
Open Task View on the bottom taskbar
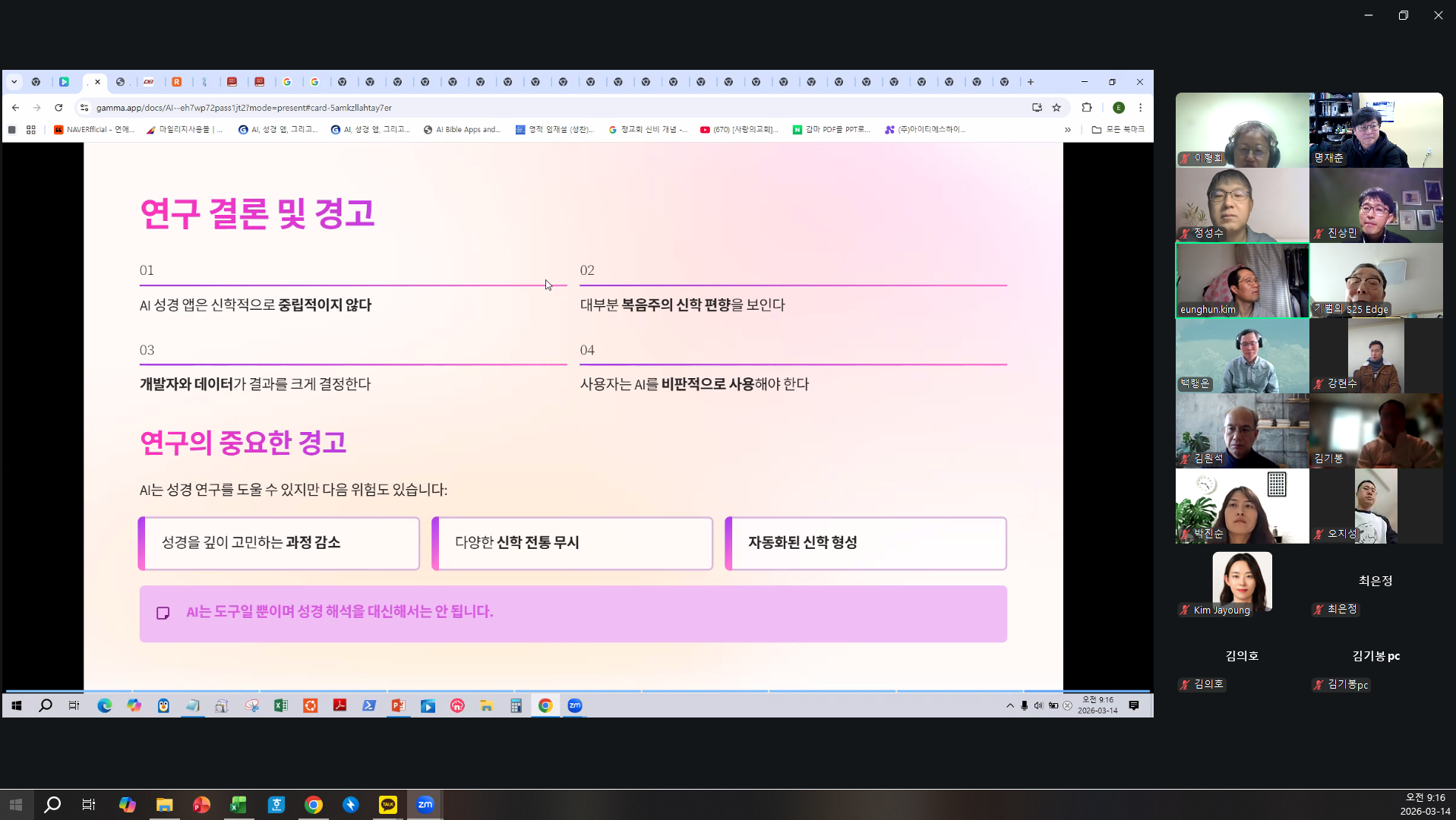[x=89, y=805]
